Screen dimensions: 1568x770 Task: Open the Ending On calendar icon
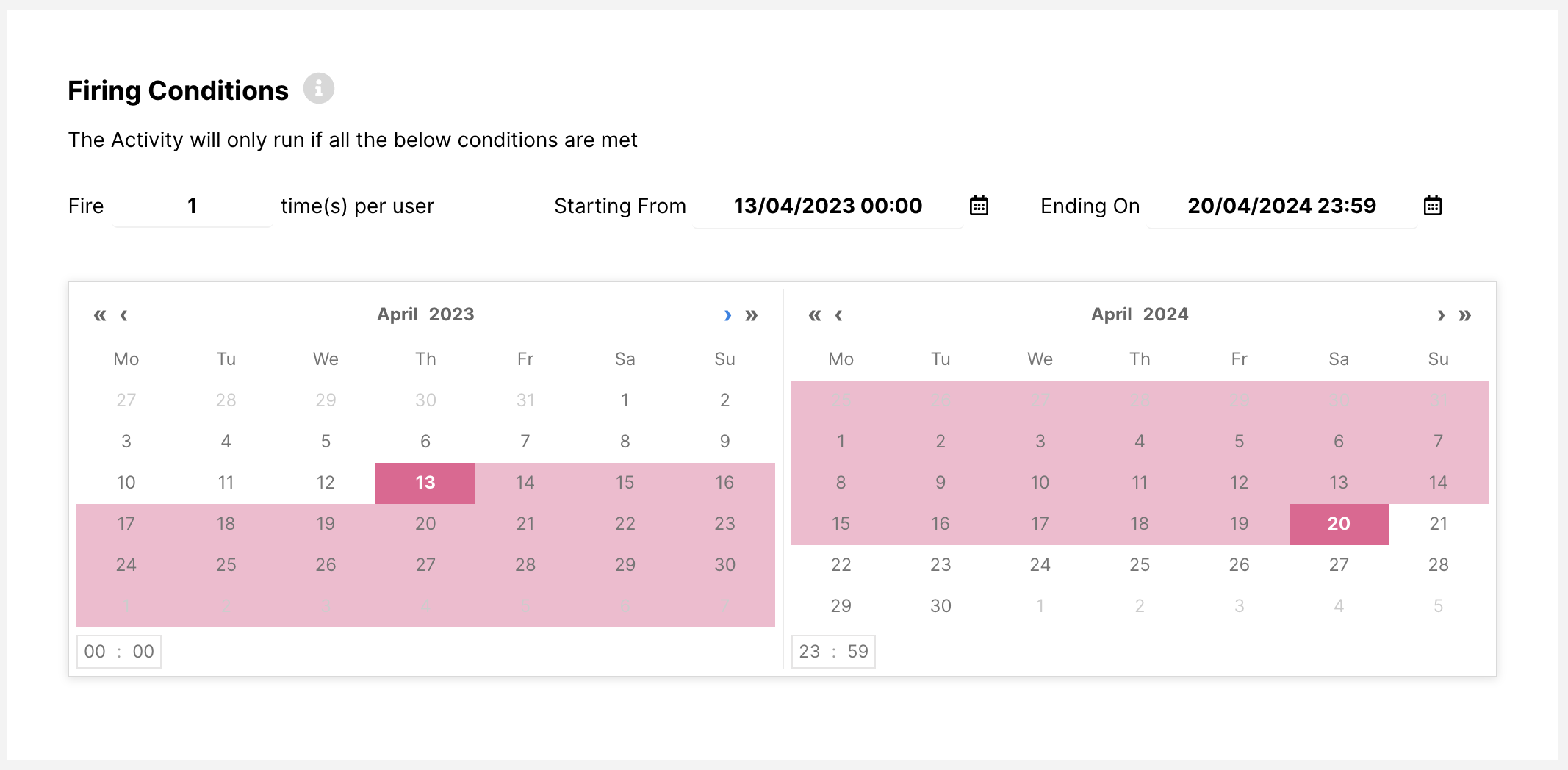click(x=1432, y=206)
